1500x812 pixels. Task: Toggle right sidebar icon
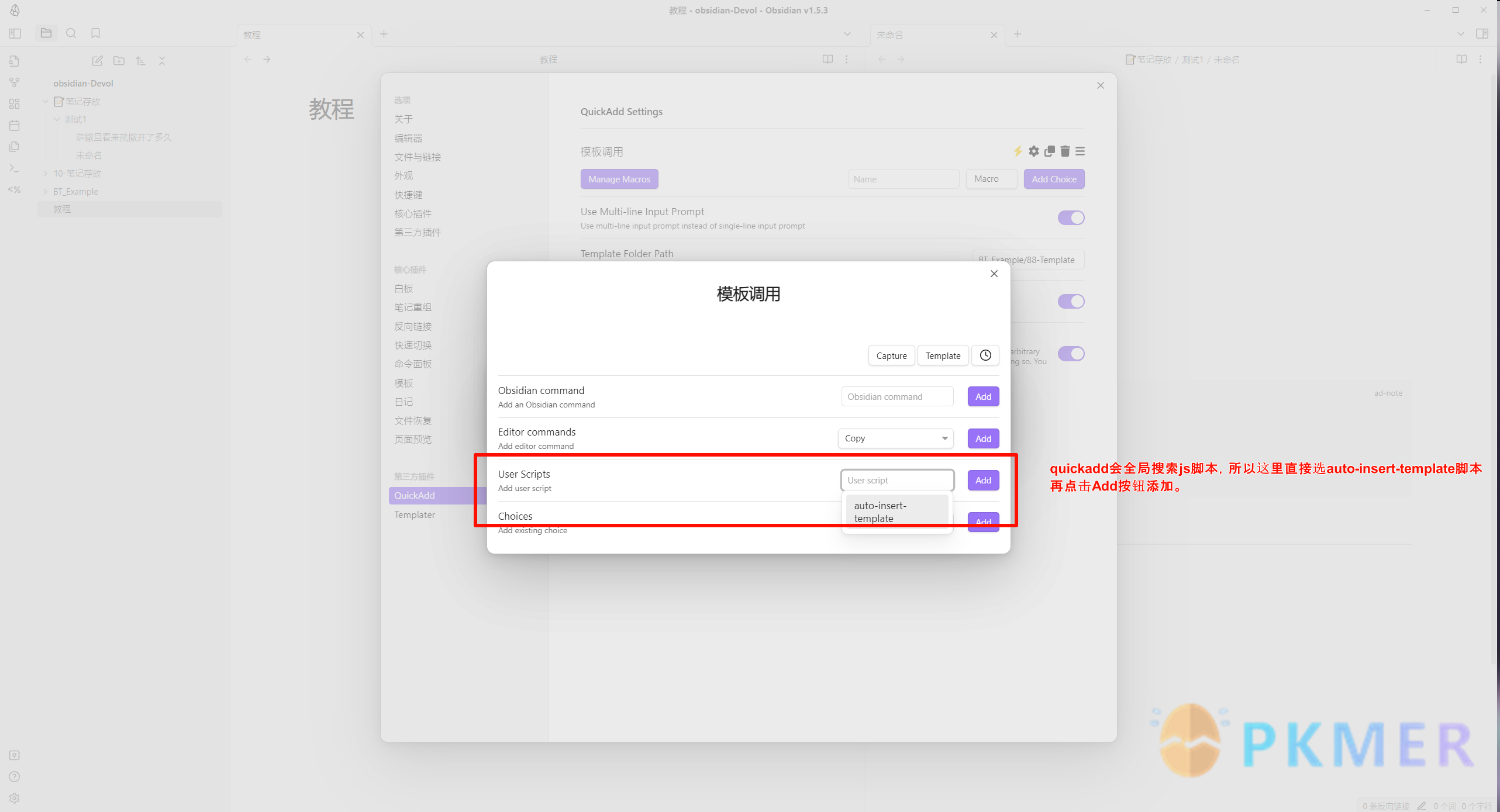pyautogui.click(x=1482, y=34)
